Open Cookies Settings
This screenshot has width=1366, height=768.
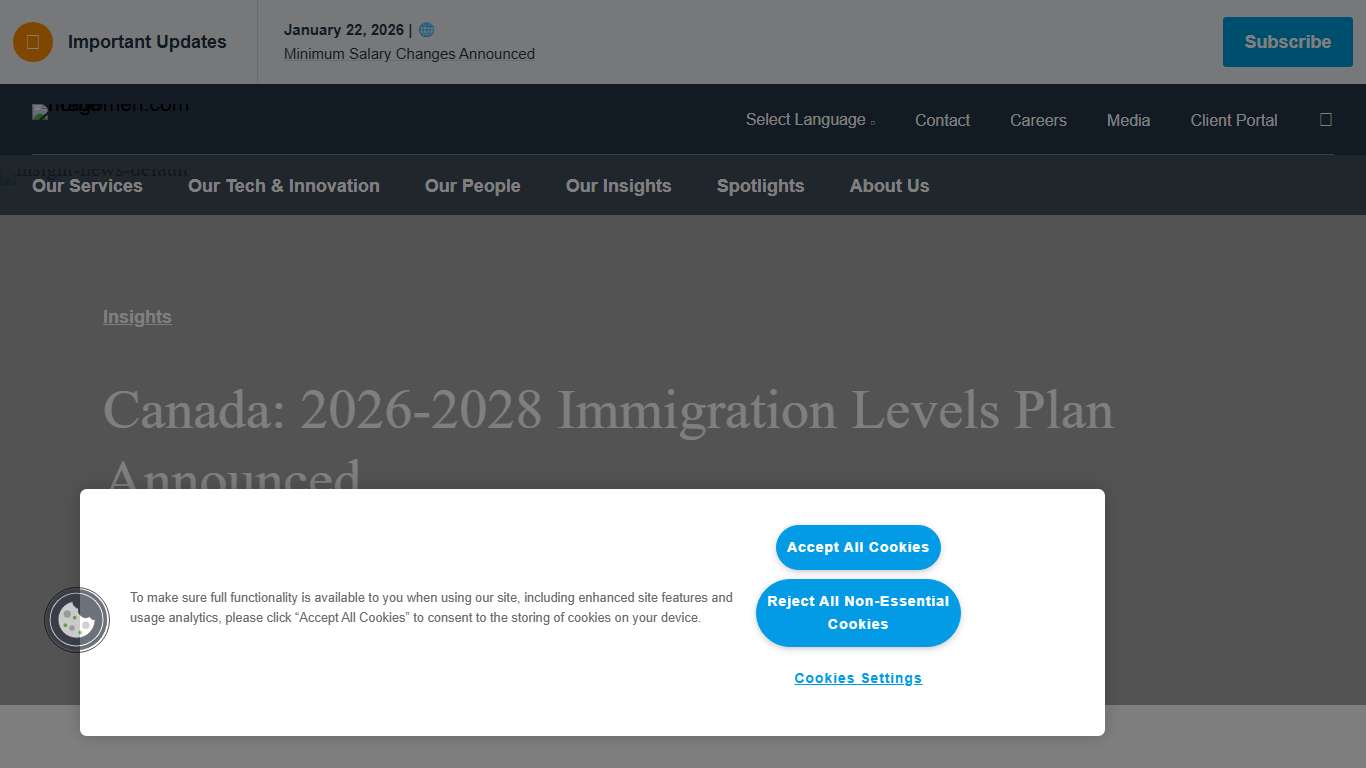click(858, 678)
